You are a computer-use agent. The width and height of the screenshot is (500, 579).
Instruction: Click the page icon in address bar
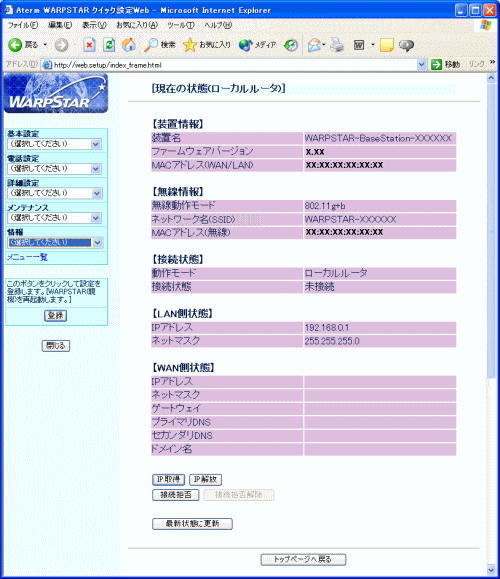pos(47,65)
